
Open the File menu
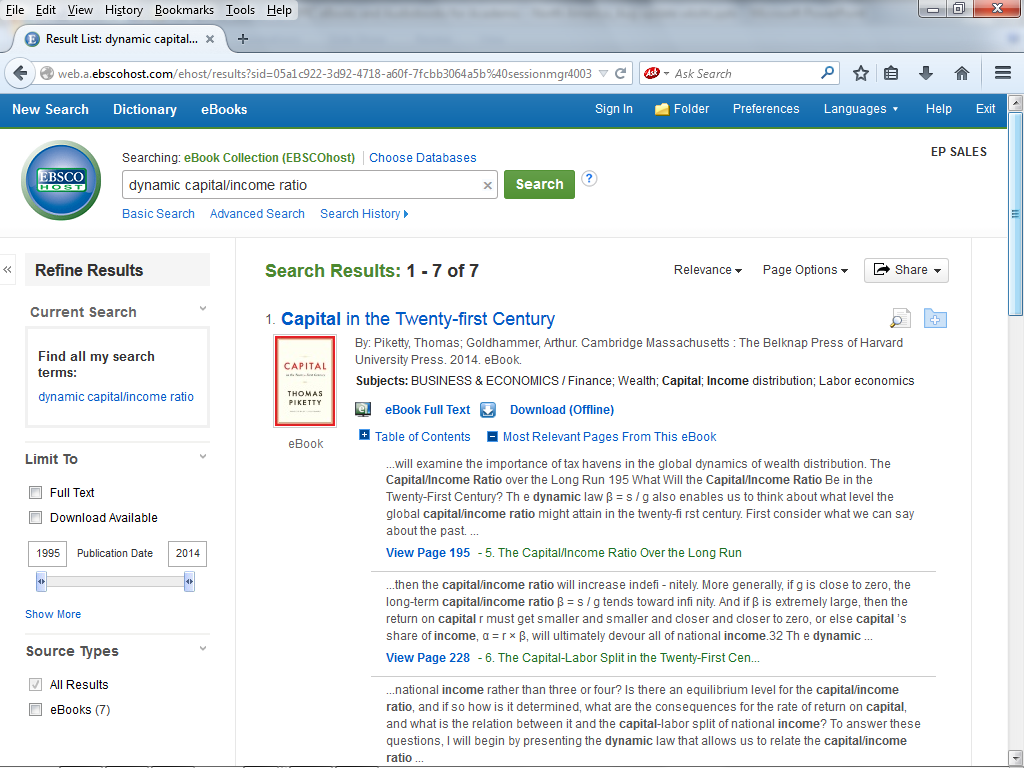14,10
